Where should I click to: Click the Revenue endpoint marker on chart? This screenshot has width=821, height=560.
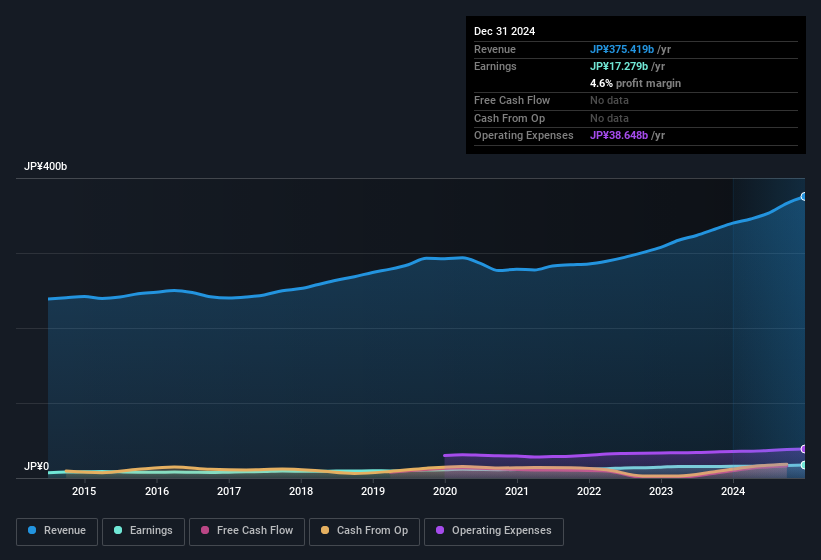point(804,197)
